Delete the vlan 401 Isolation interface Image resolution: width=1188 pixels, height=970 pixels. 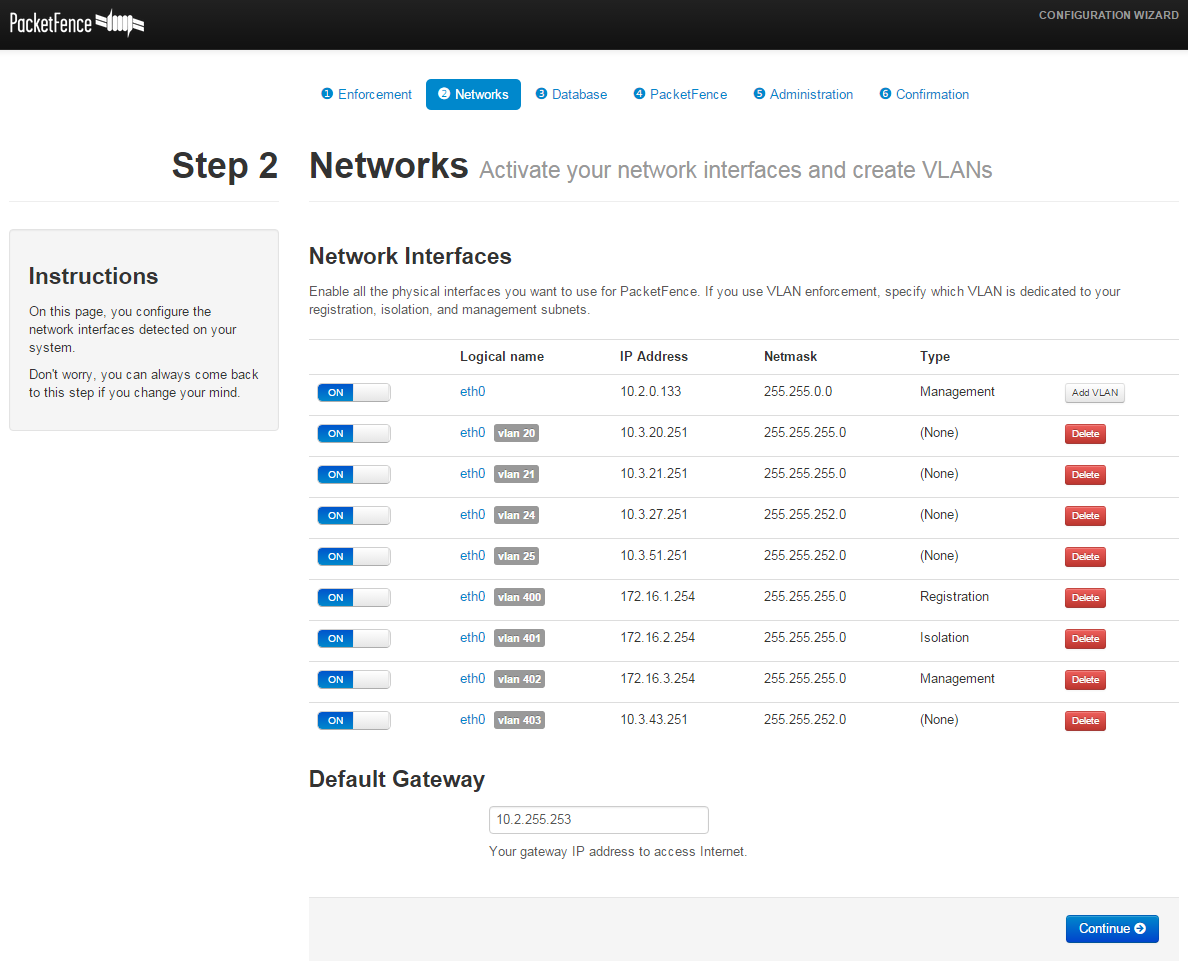point(1085,638)
